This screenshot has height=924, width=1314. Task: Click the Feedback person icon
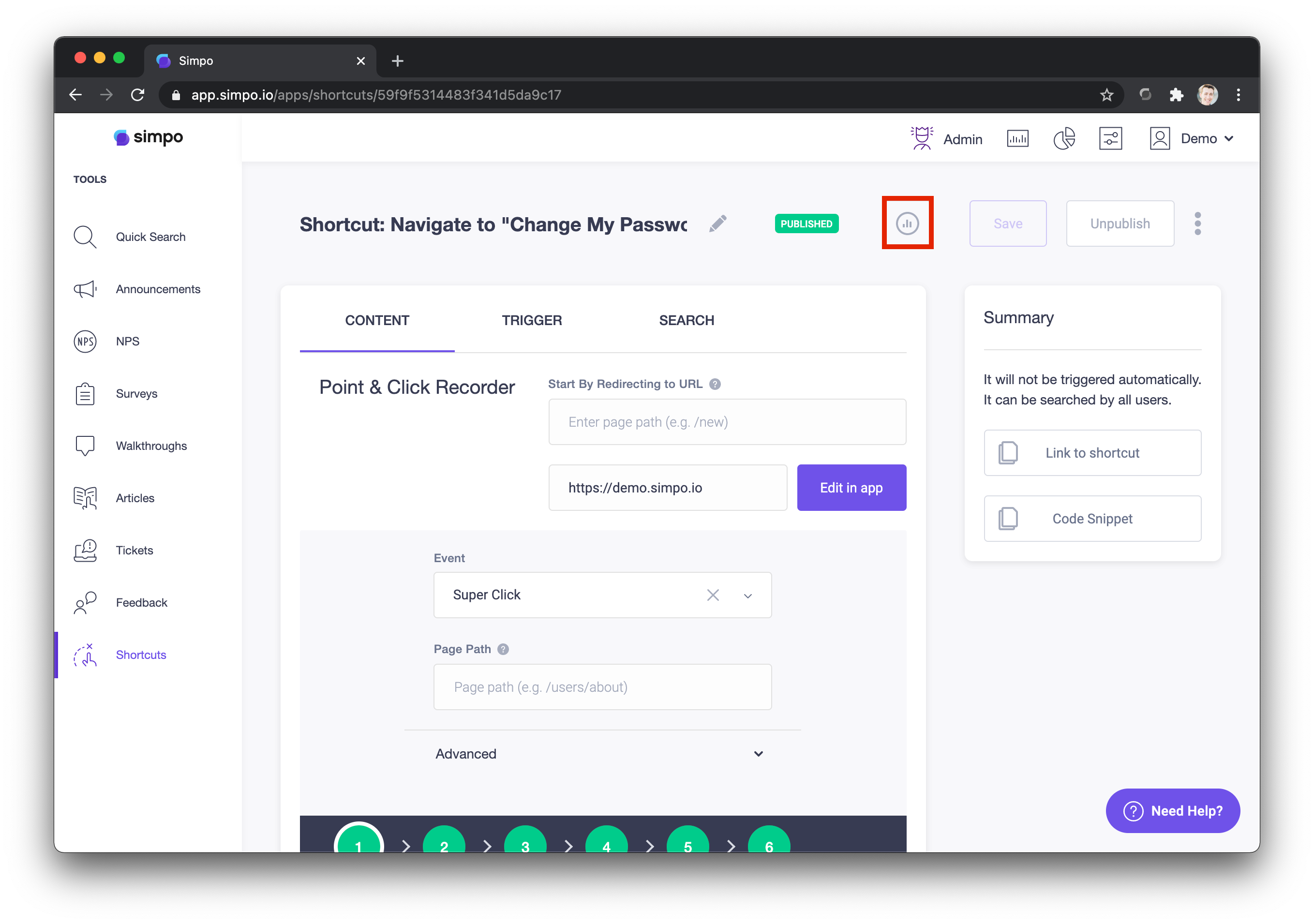tap(85, 602)
